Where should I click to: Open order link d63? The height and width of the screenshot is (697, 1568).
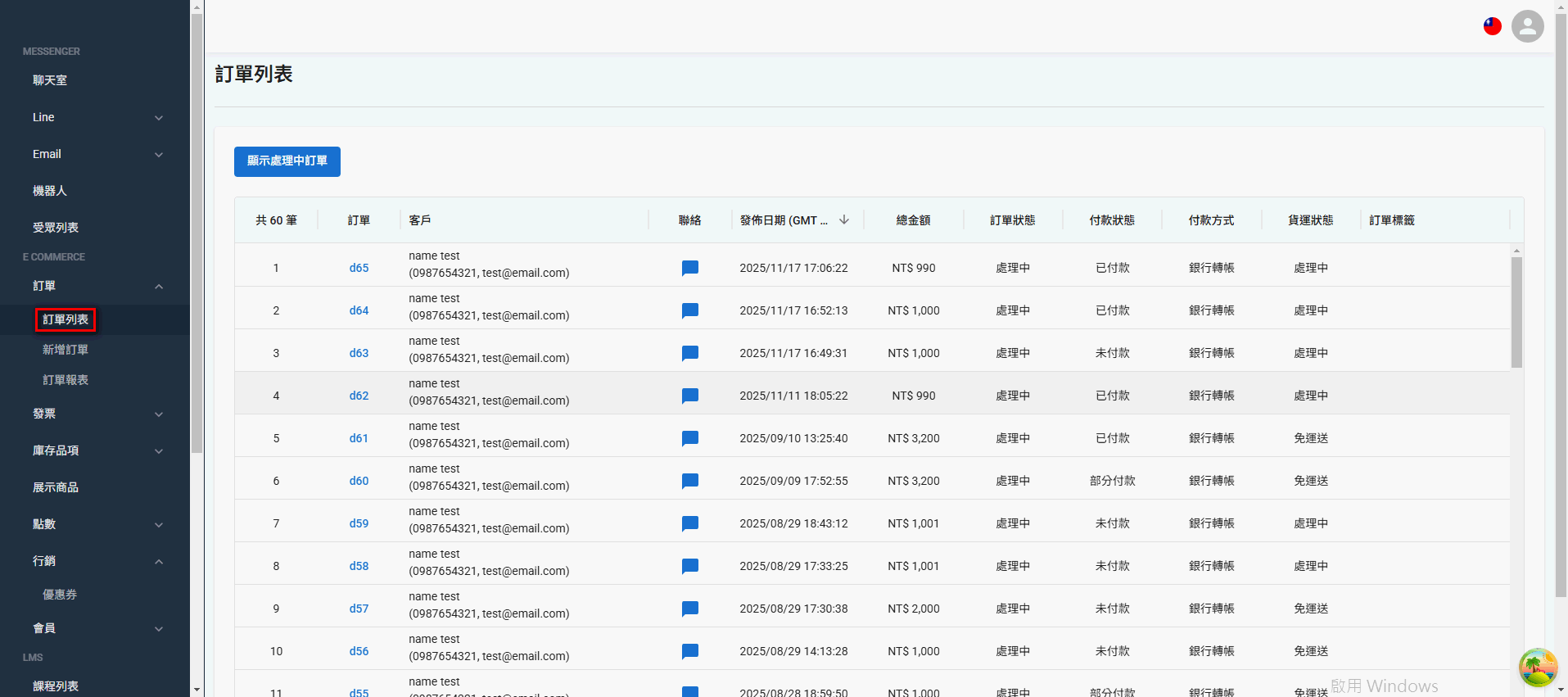click(359, 353)
